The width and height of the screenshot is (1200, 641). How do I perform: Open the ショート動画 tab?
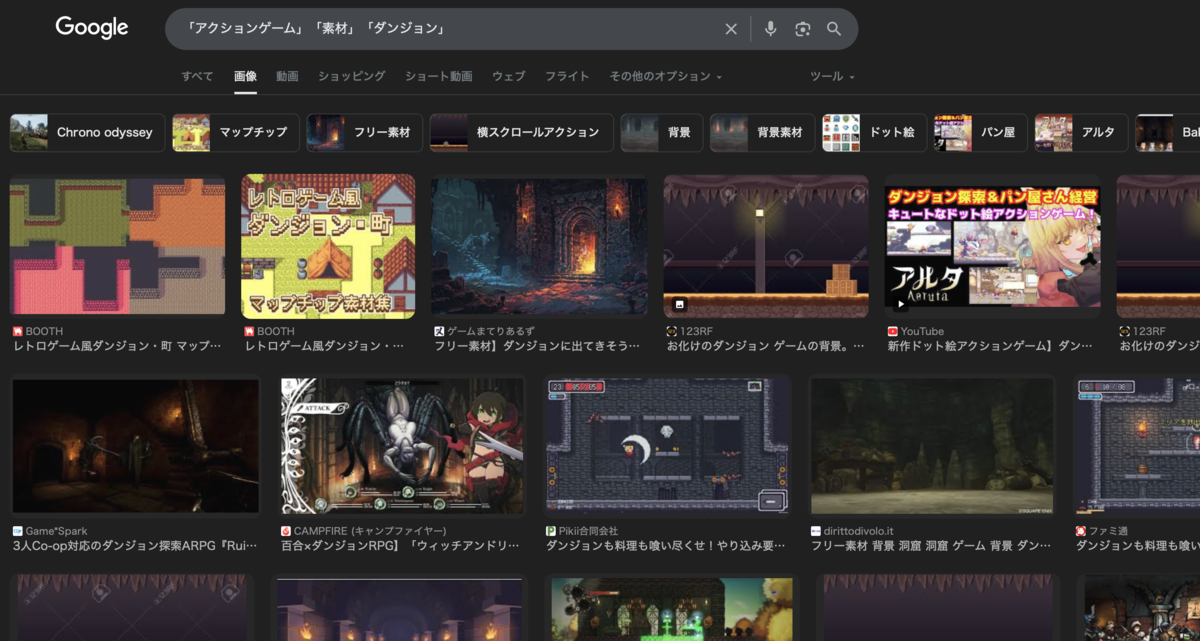[x=438, y=76]
